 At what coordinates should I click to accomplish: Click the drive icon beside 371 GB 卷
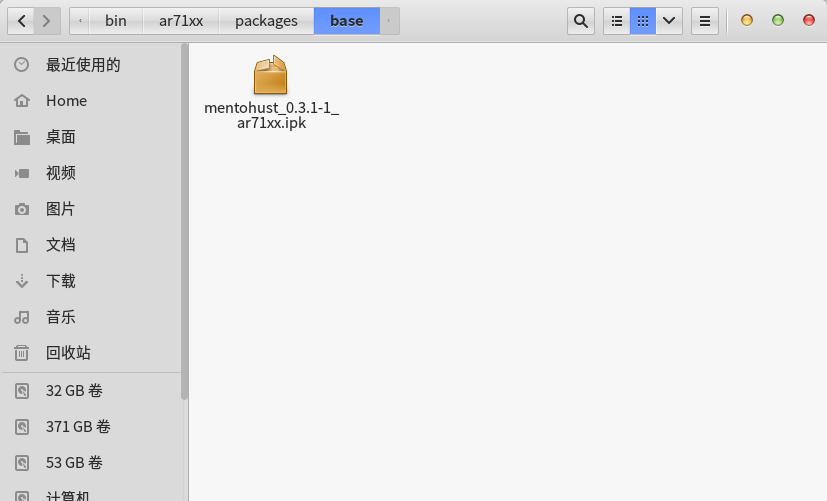click(22, 427)
